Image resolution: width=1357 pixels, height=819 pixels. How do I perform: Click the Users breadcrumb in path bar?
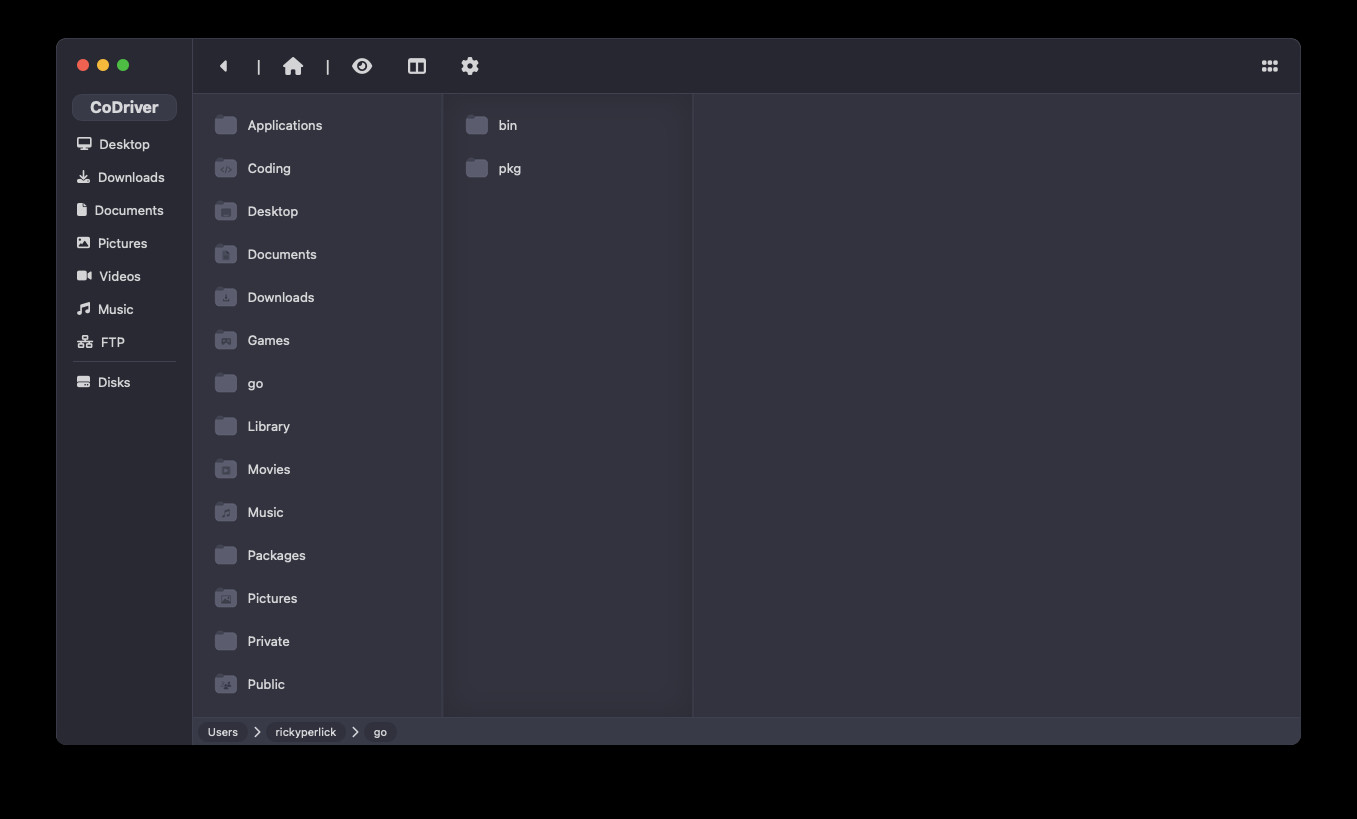tap(223, 732)
